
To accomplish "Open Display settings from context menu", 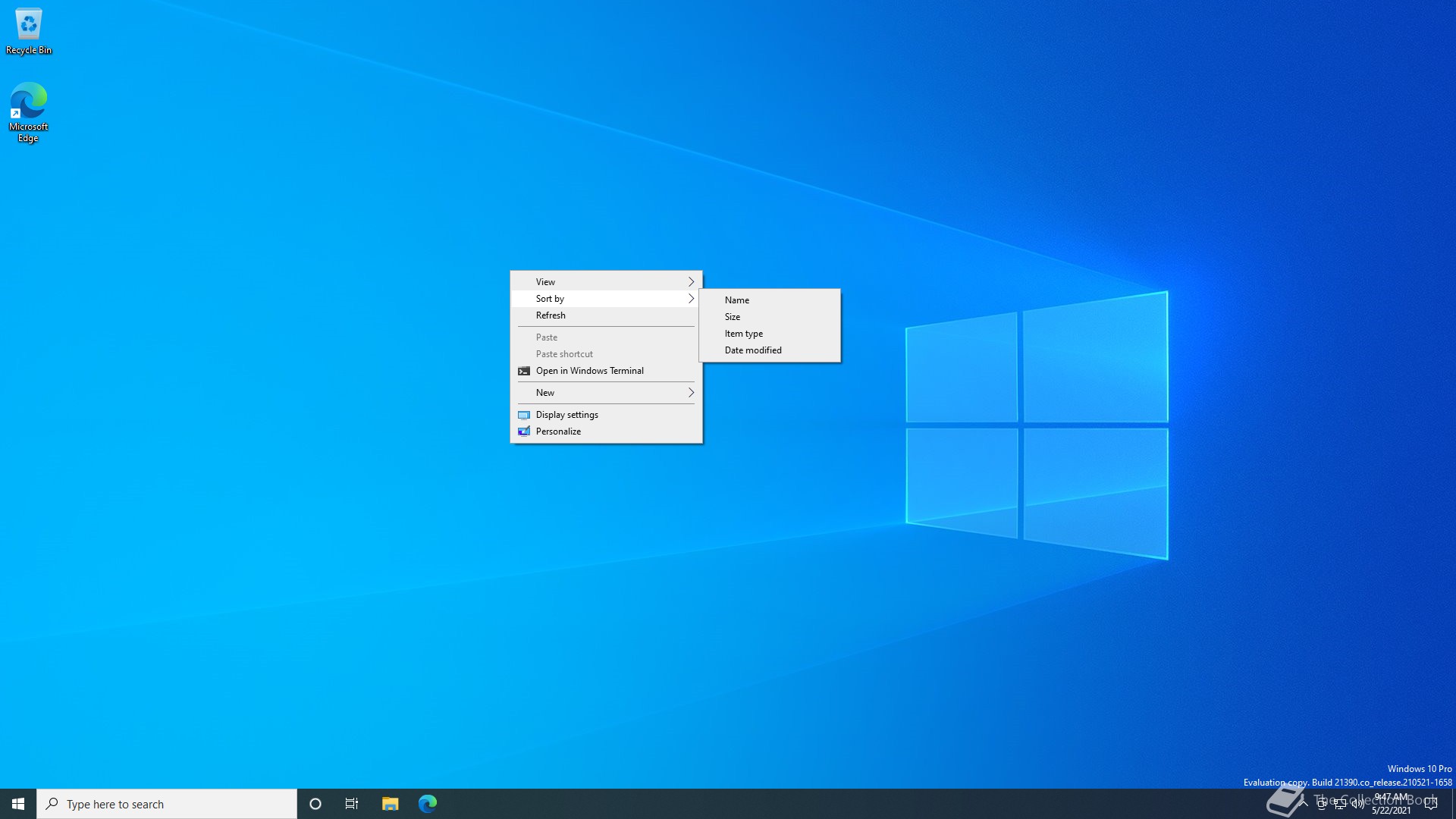I will click(x=566, y=415).
